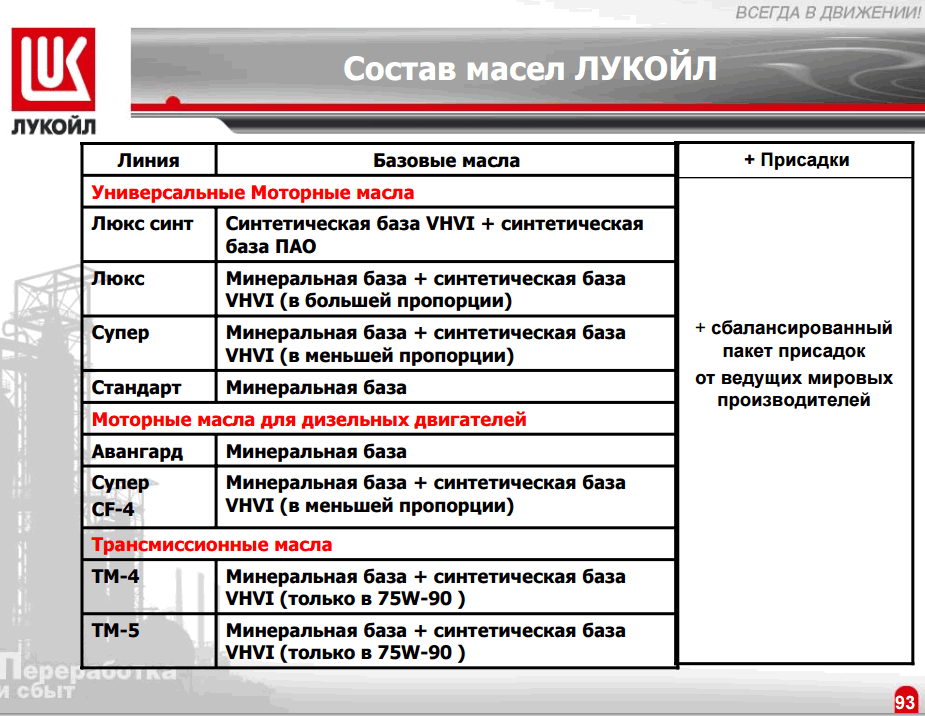925x716 pixels.
Task: Click the red LUKOIL logo
Action: (x=53, y=69)
